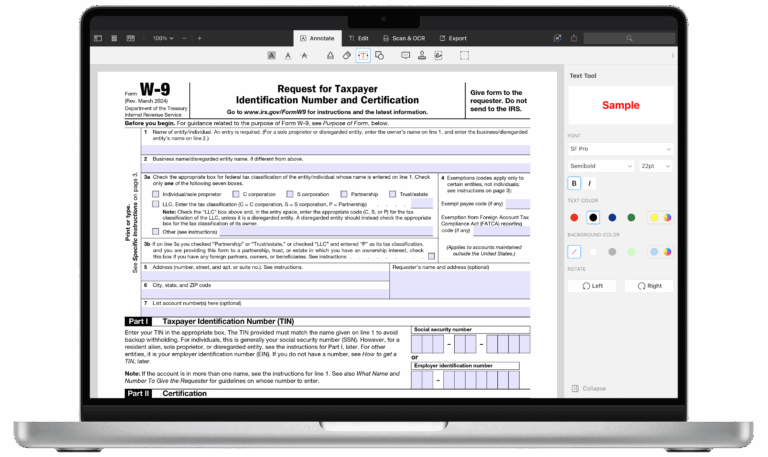
Task: Open custom background color picker wheel
Action: (x=667, y=252)
